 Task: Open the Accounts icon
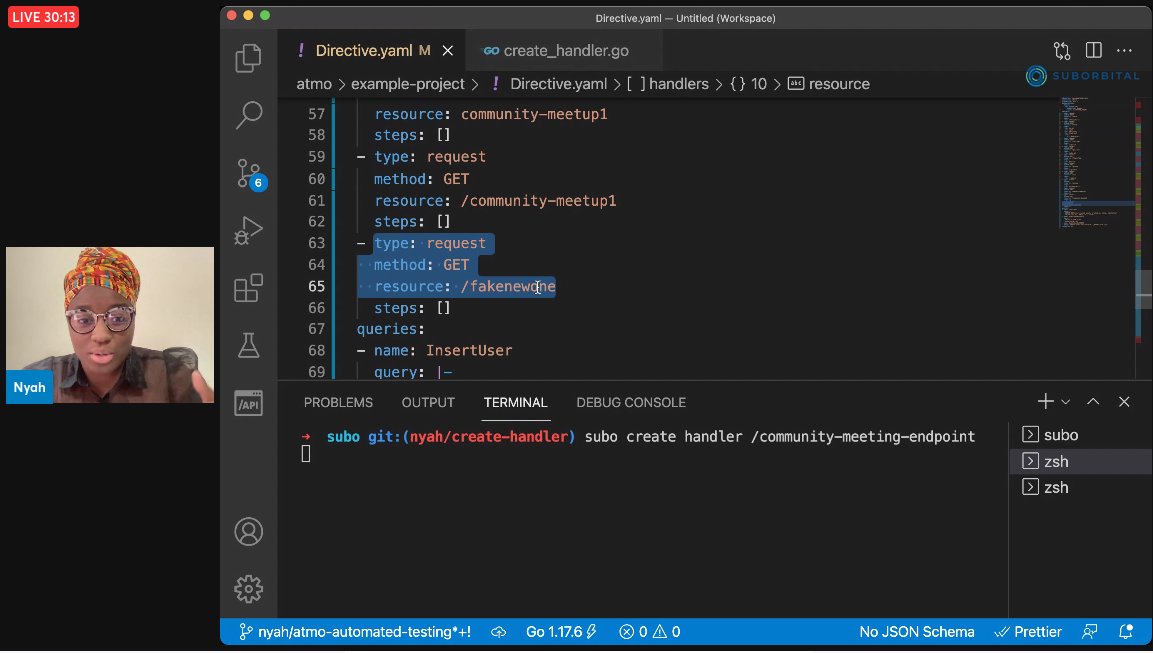(248, 530)
